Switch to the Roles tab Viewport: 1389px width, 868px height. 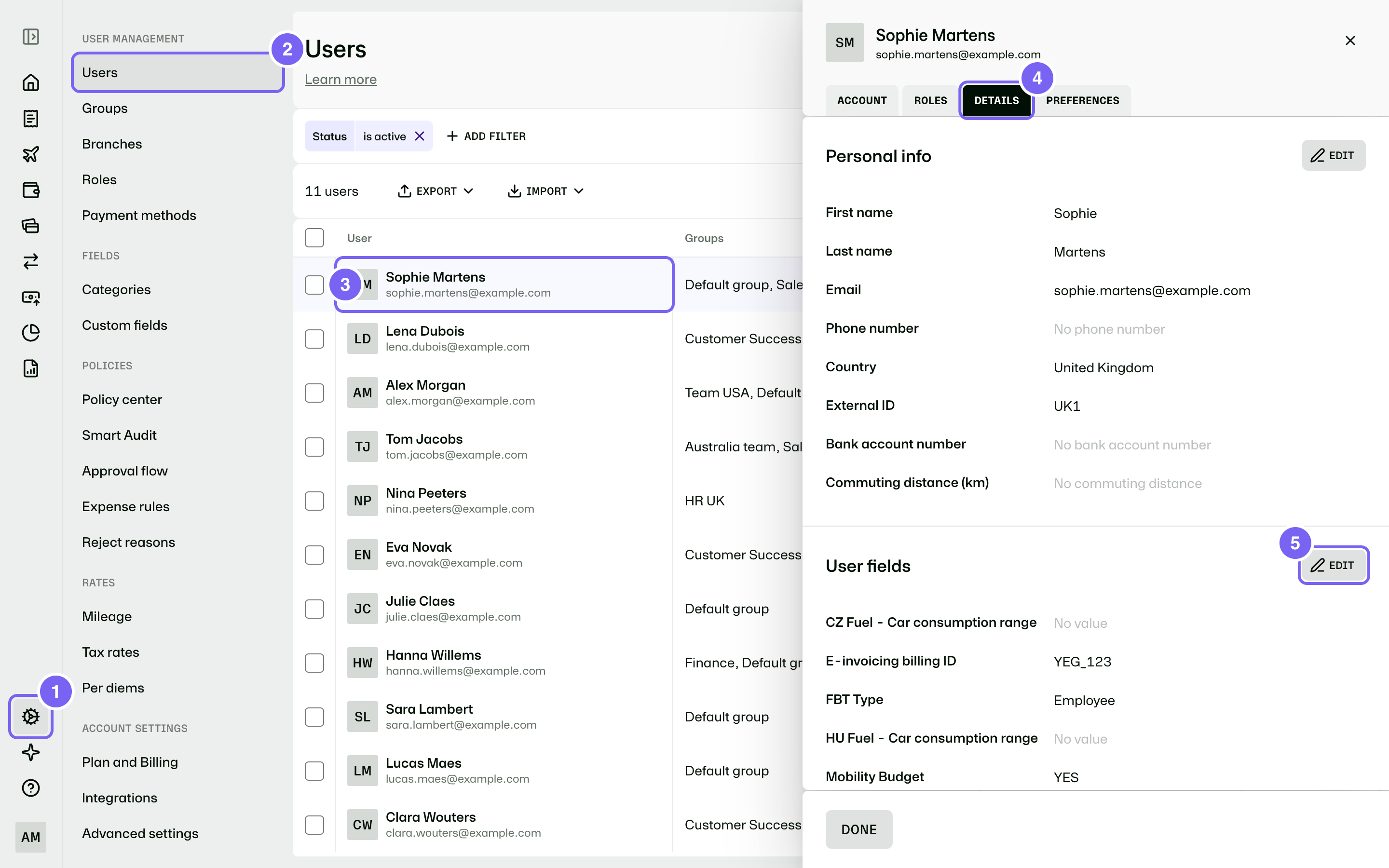(930, 100)
